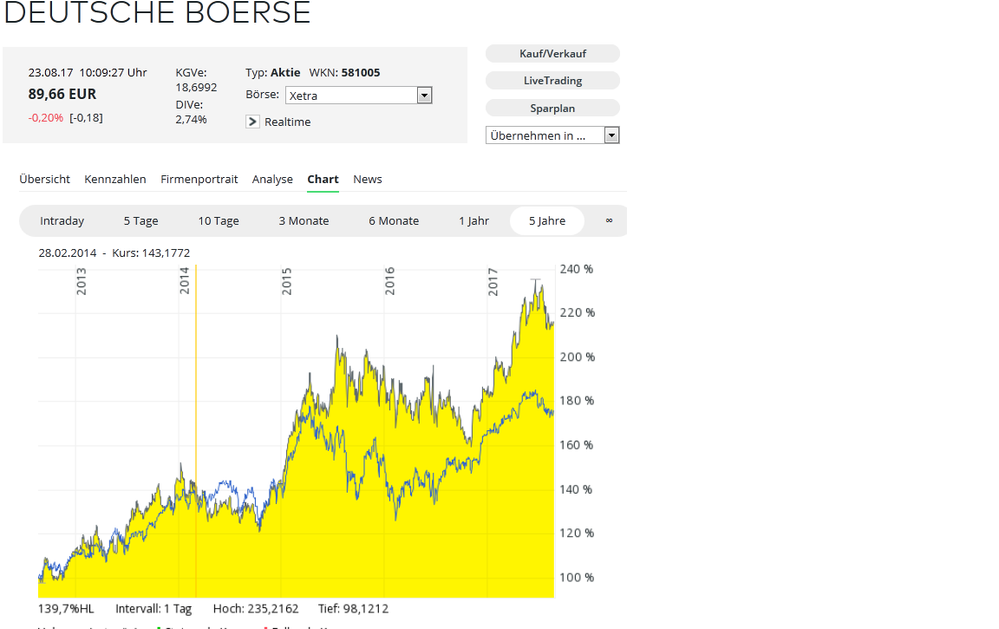
Task: Expand the Realtime arrow icon
Action: [x=252, y=121]
